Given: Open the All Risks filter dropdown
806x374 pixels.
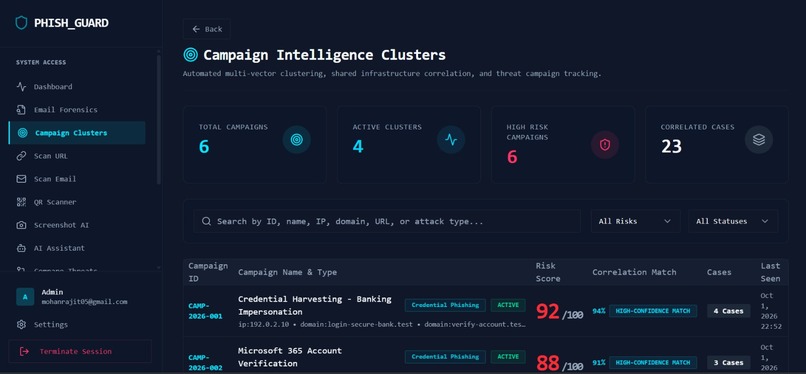Looking at the screenshot, I should [x=635, y=221].
